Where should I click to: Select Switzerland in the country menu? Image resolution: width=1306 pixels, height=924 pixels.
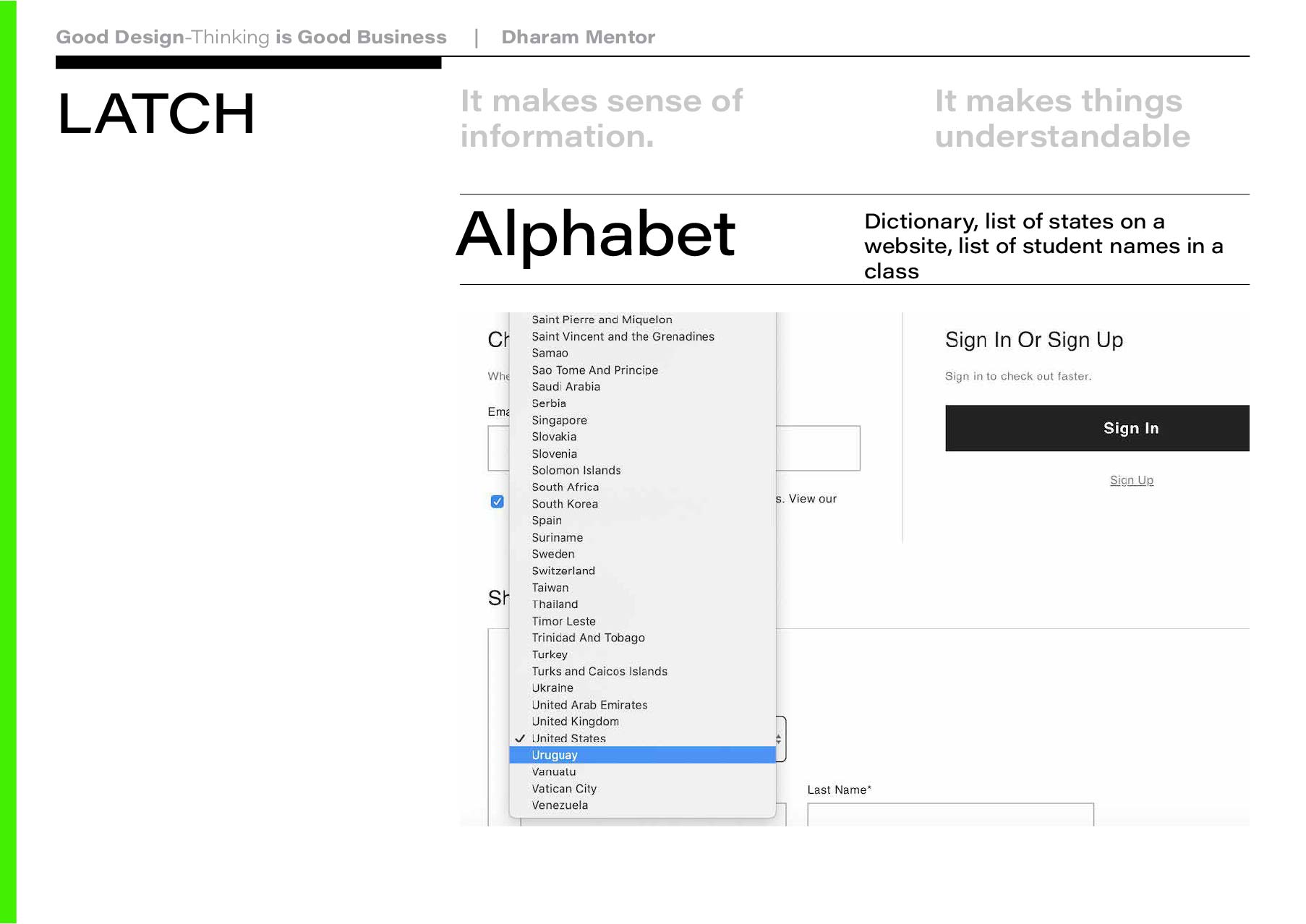pyautogui.click(x=563, y=570)
